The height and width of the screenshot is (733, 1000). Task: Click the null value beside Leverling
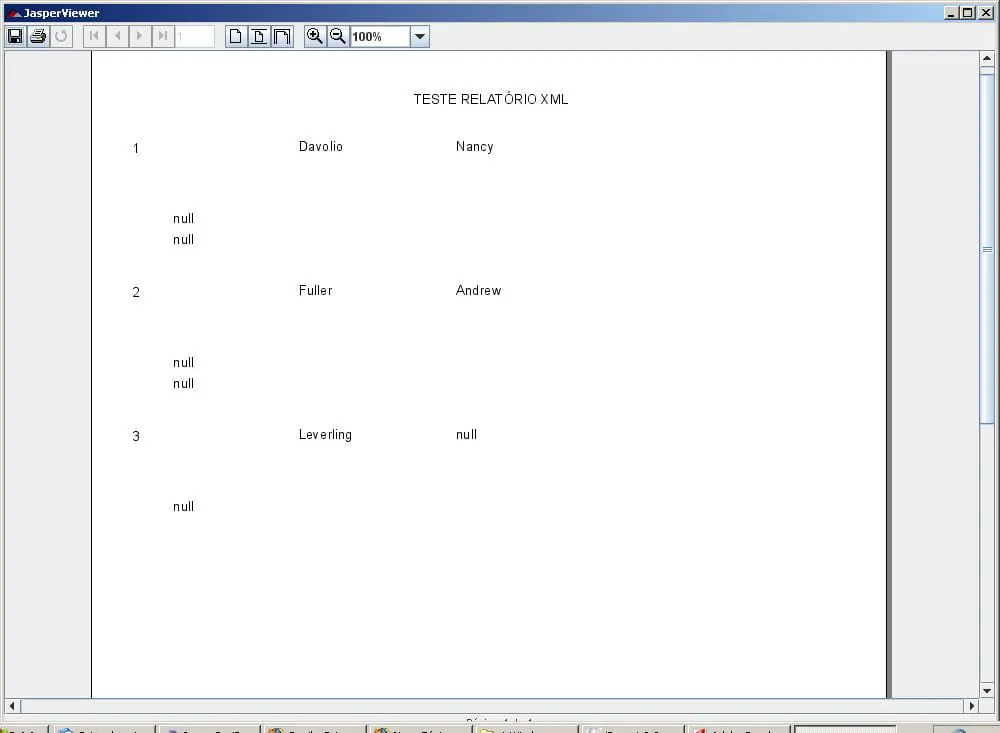pos(466,434)
